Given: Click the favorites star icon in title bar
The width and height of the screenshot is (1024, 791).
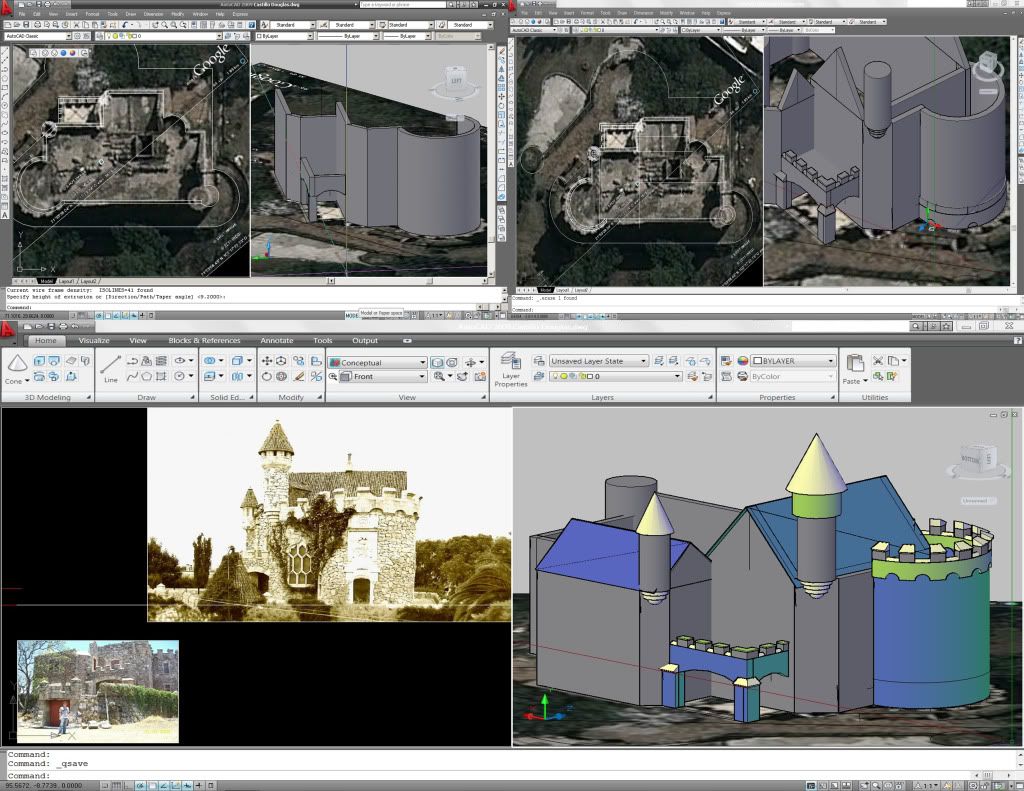Looking at the screenshot, I should pos(946,326).
